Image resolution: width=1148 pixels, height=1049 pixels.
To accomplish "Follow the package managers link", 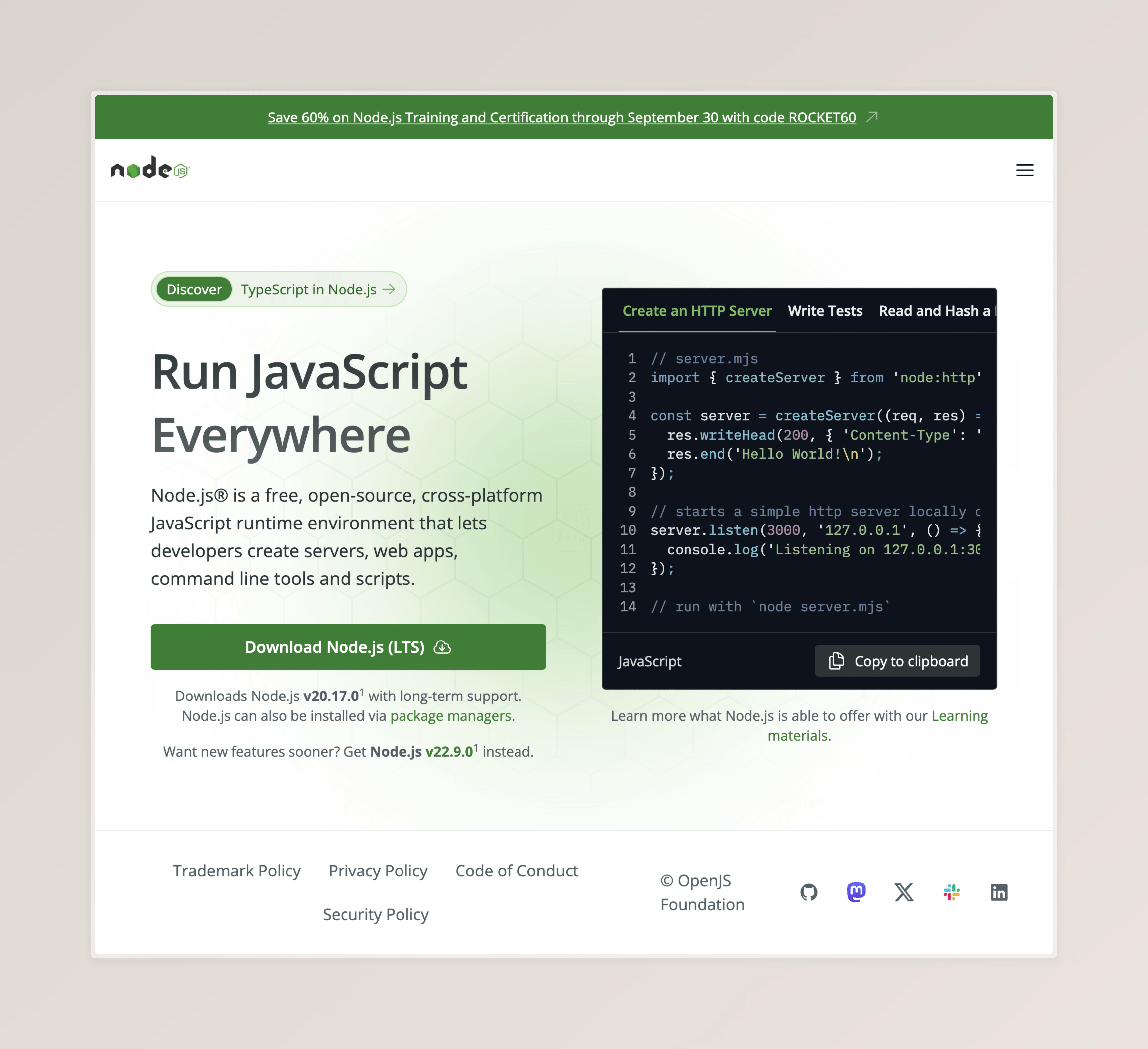I will pos(450,716).
